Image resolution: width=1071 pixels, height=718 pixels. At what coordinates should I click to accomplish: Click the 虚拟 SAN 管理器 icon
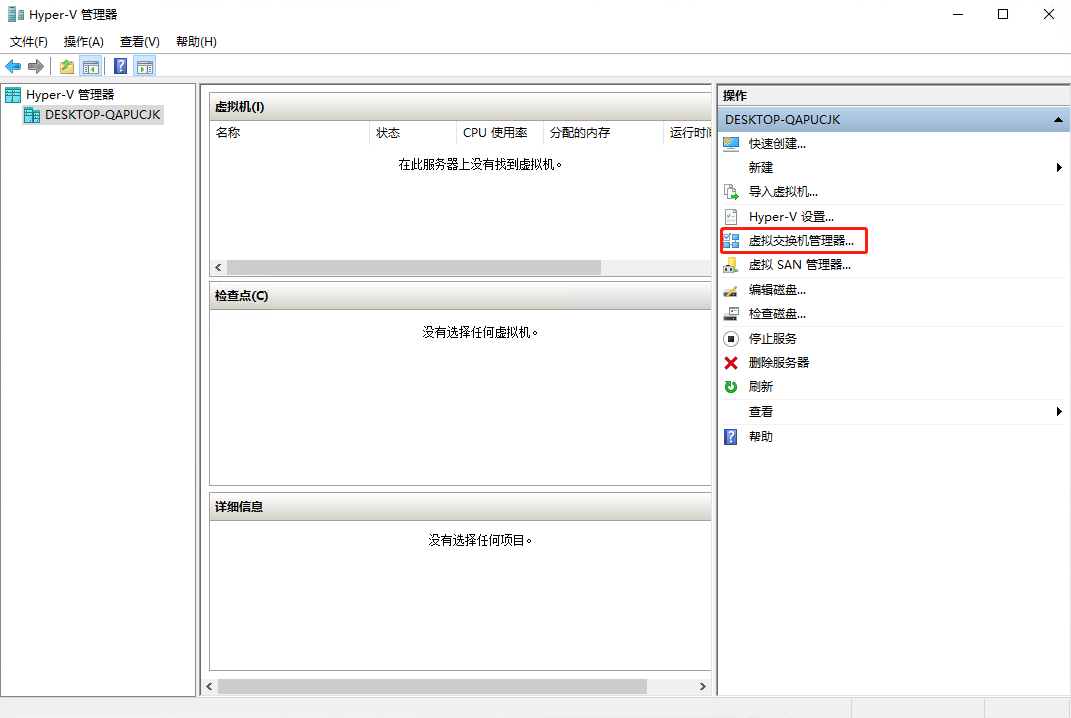731,264
